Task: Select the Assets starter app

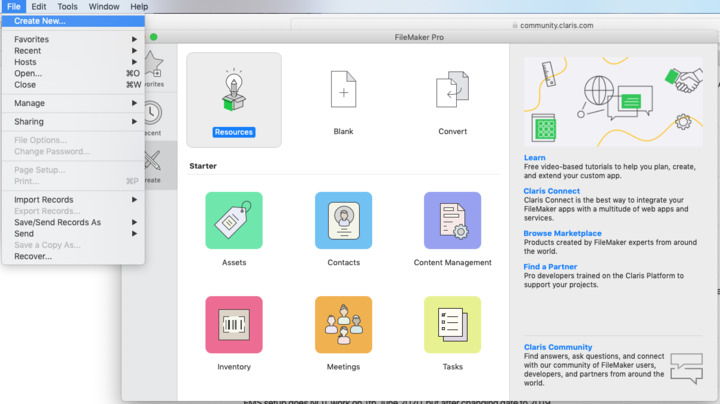Action: point(234,220)
